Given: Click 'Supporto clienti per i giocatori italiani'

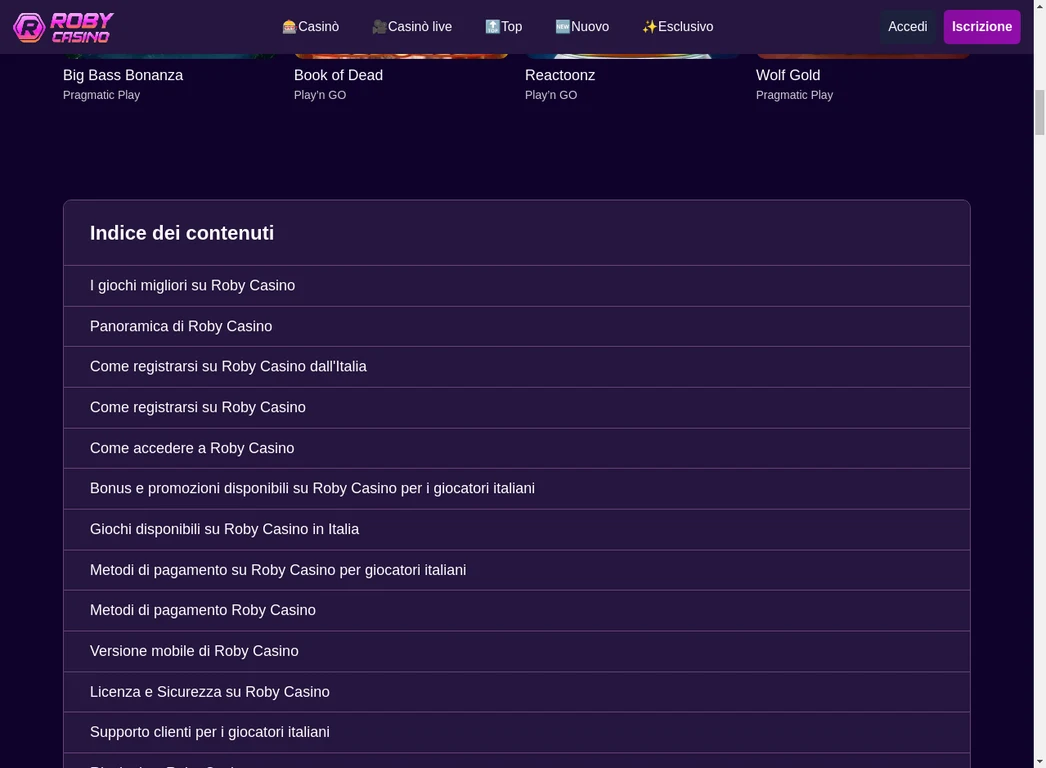Looking at the screenshot, I should 209,732.
